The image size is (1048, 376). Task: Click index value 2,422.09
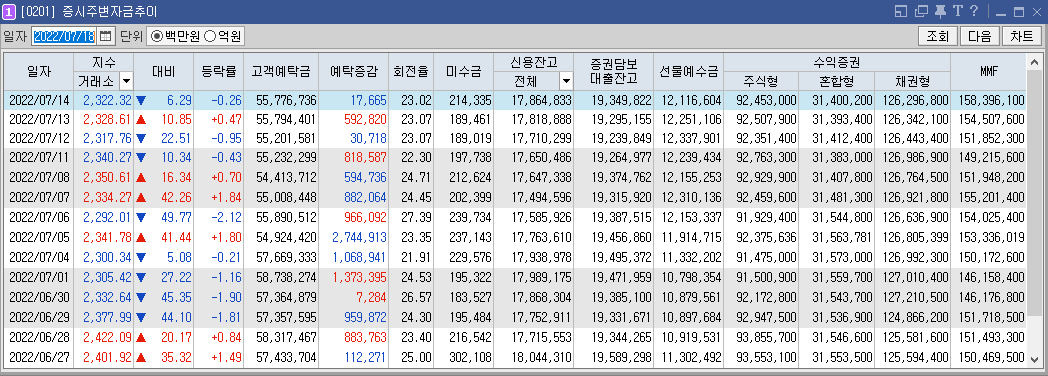108,338
